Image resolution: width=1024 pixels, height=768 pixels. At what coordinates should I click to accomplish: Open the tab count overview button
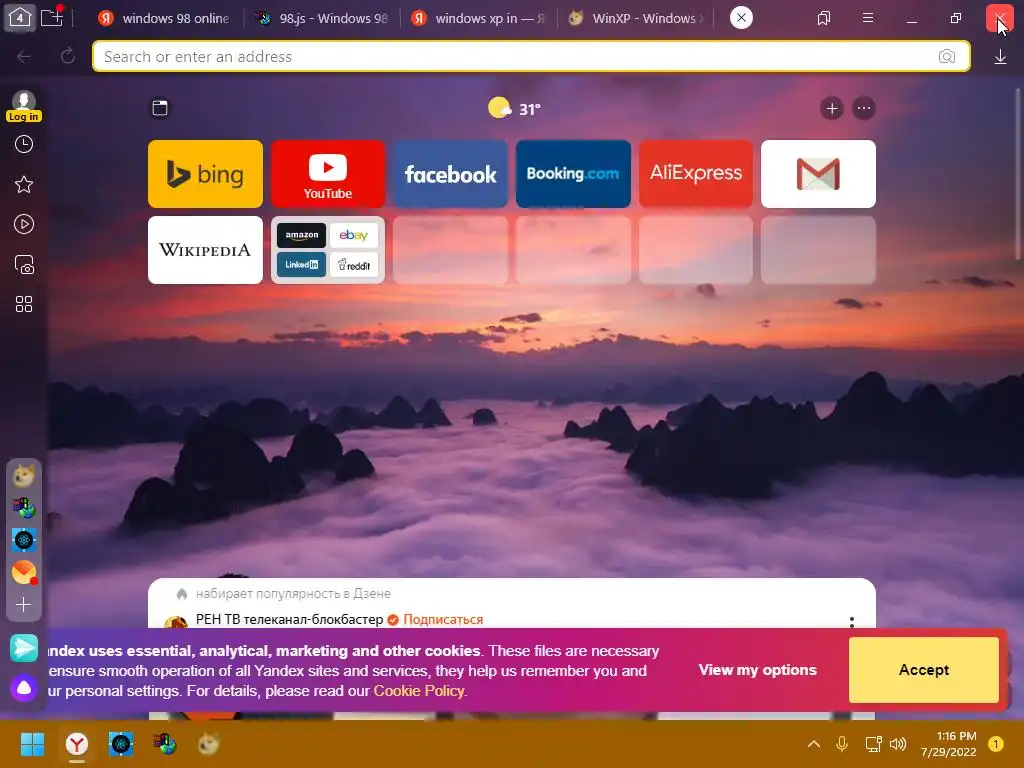pyautogui.click(x=20, y=18)
